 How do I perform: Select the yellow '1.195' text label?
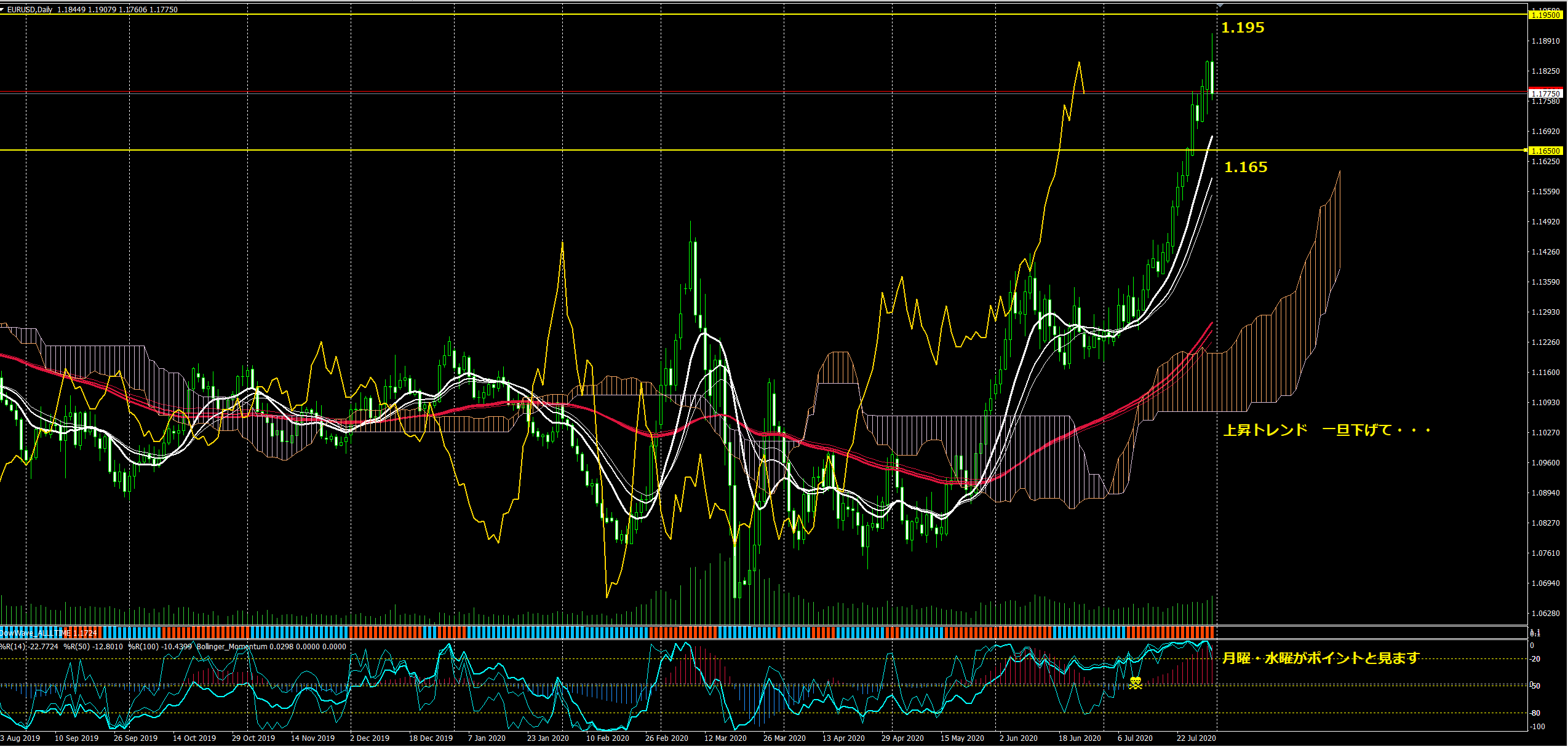[1242, 28]
